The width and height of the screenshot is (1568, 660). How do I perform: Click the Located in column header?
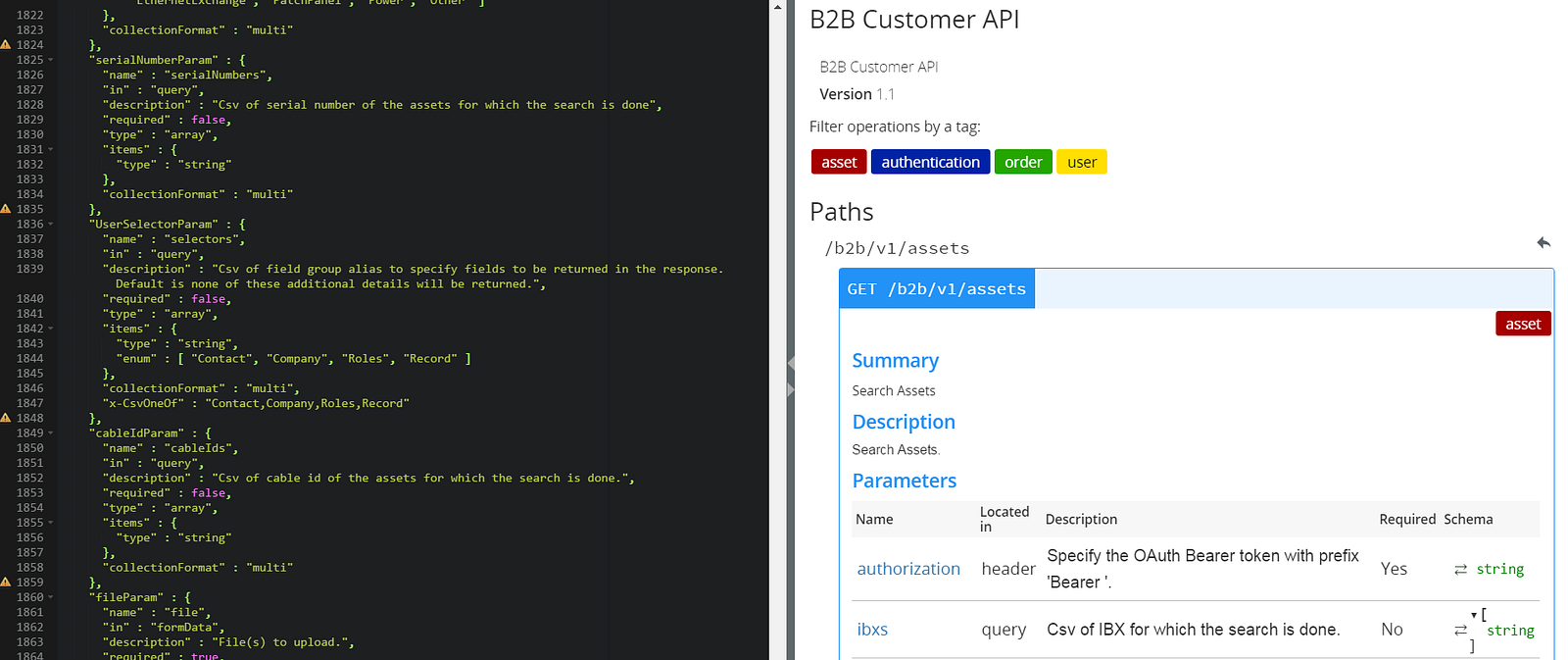point(1004,519)
